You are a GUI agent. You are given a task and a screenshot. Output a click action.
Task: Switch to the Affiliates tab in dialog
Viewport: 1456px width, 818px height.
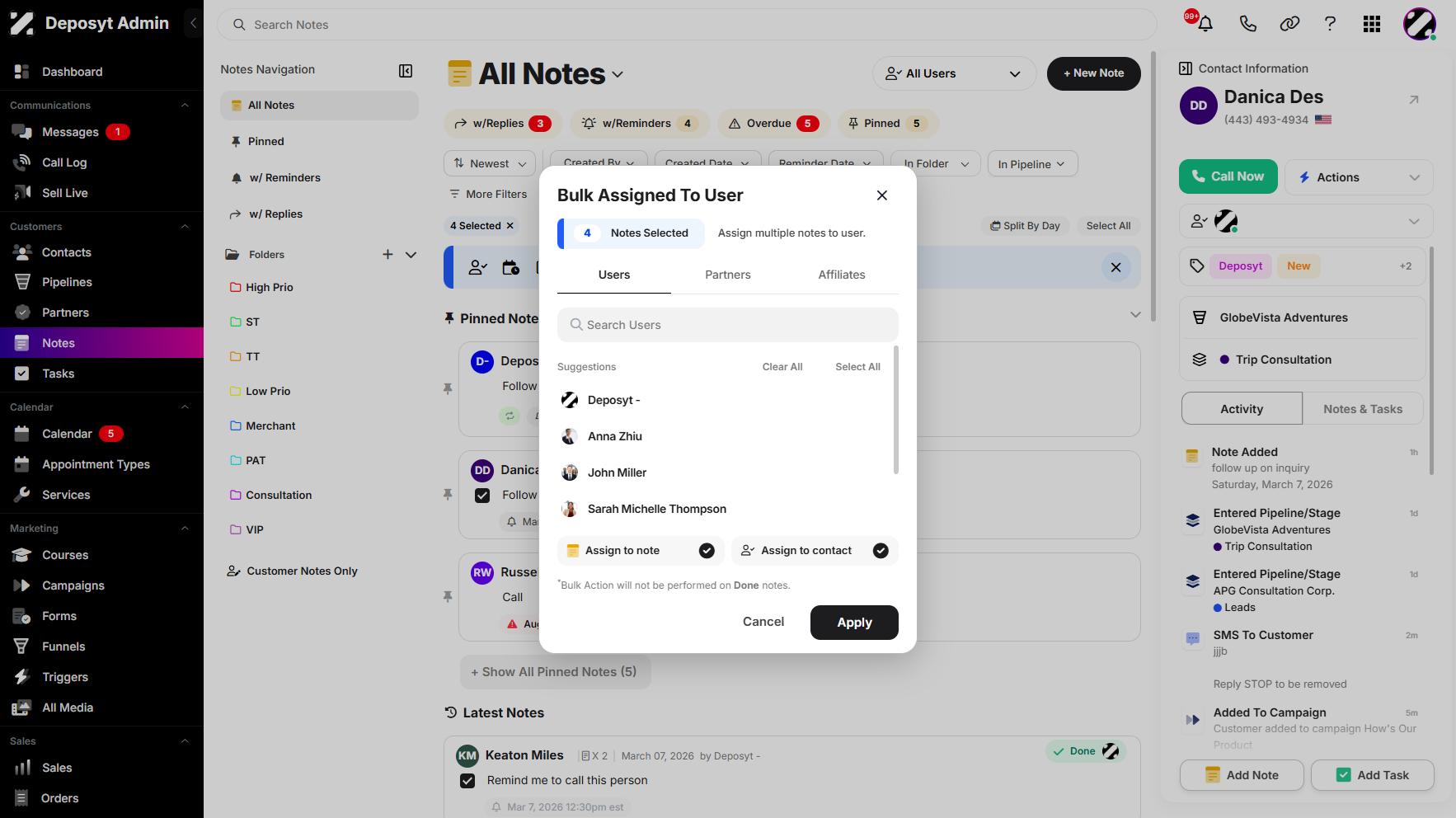(x=842, y=275)
